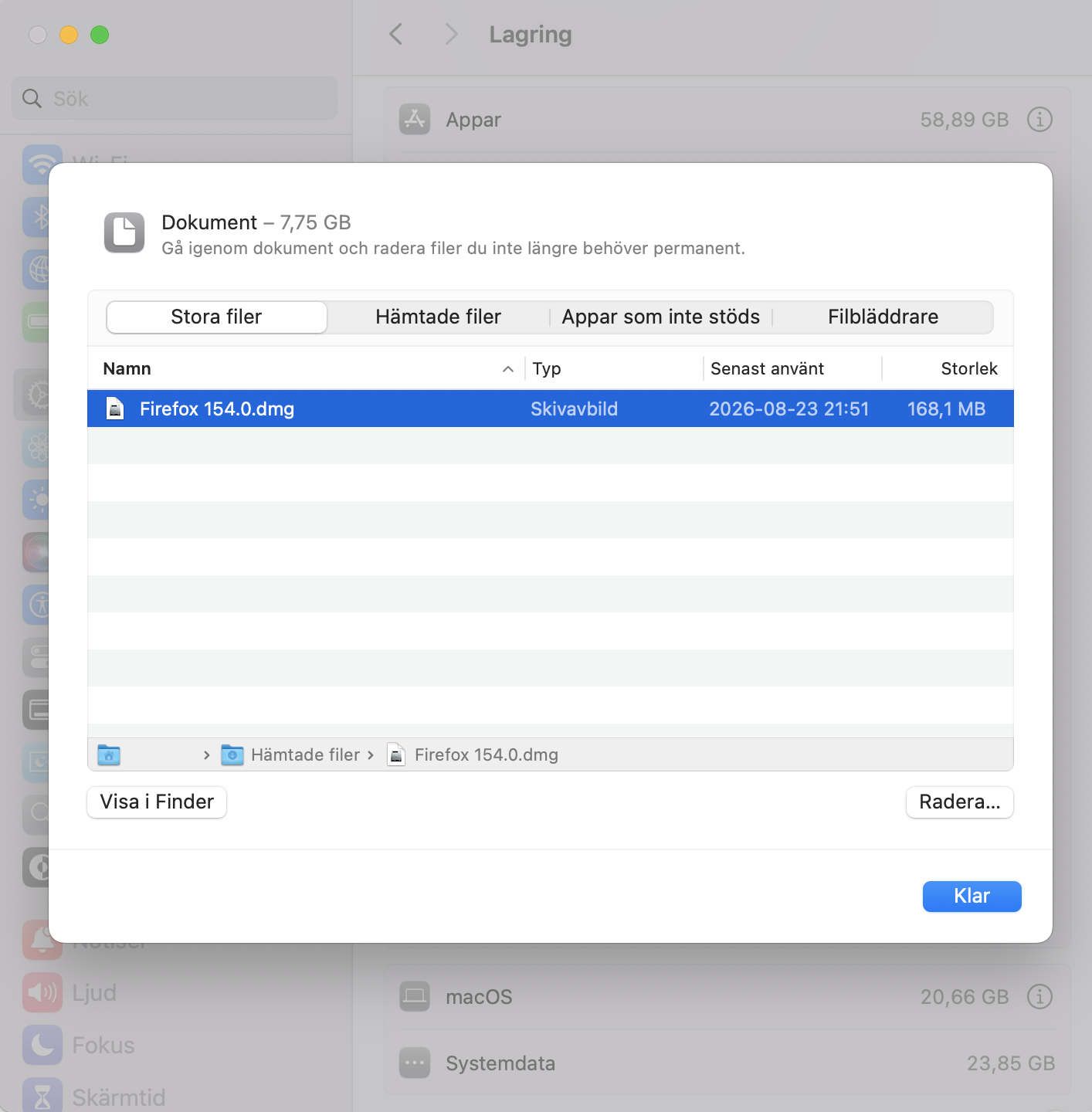Sort list by Senast använt column

[x=767, y=368]
